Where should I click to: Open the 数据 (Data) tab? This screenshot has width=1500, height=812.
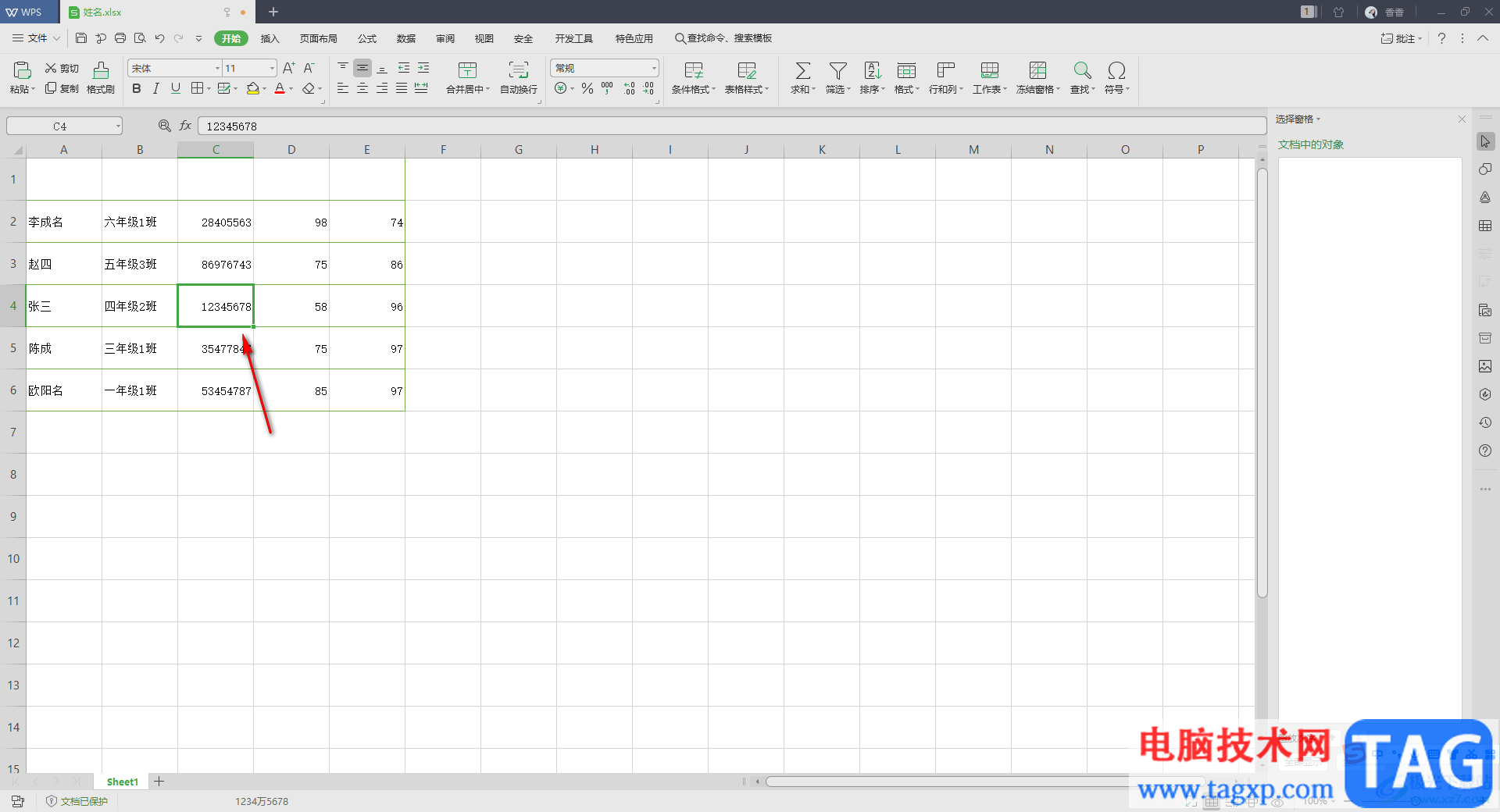[x=406, y=38]
